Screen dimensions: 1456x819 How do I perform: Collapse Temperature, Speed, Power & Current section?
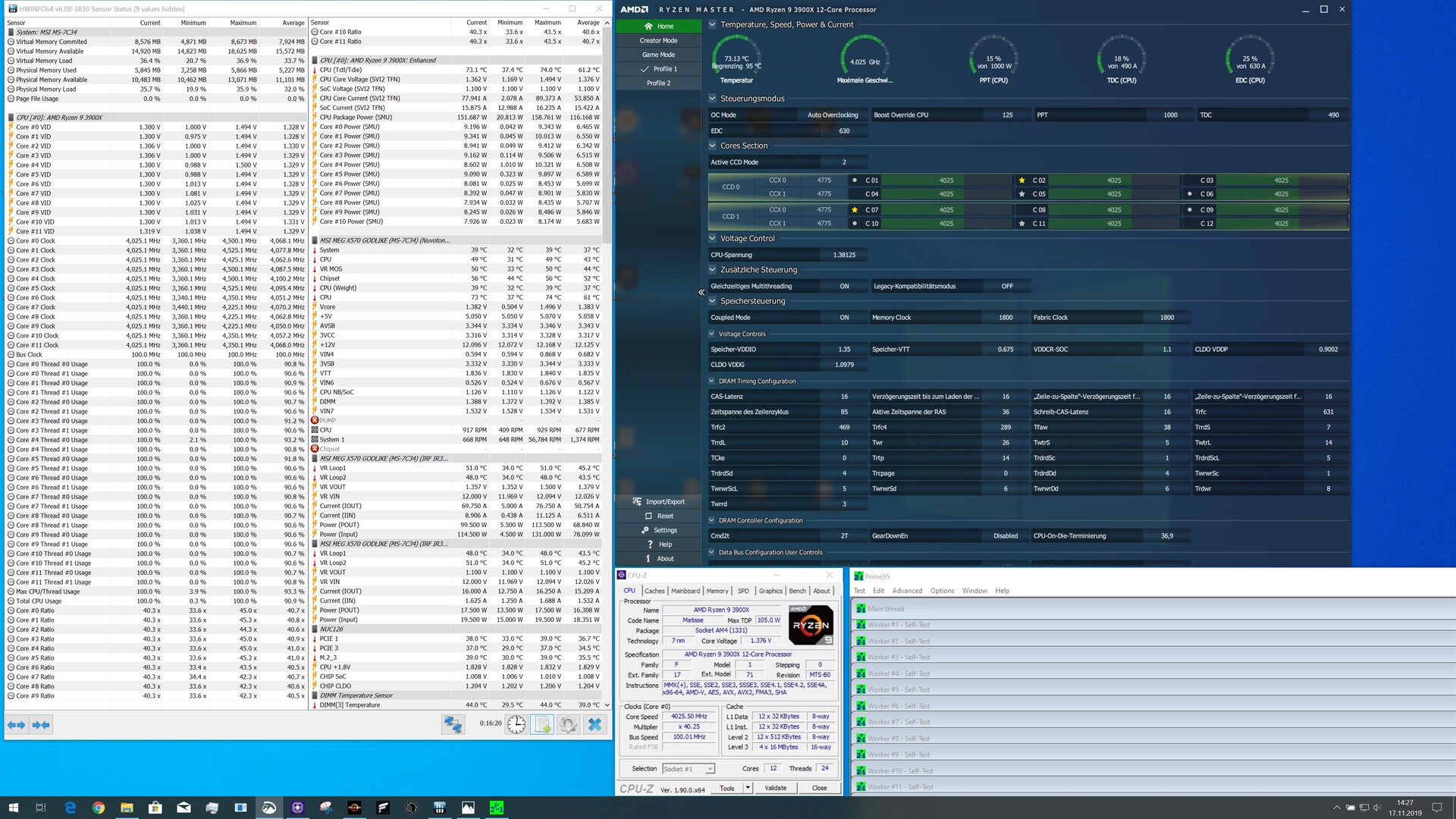point(713,24)
